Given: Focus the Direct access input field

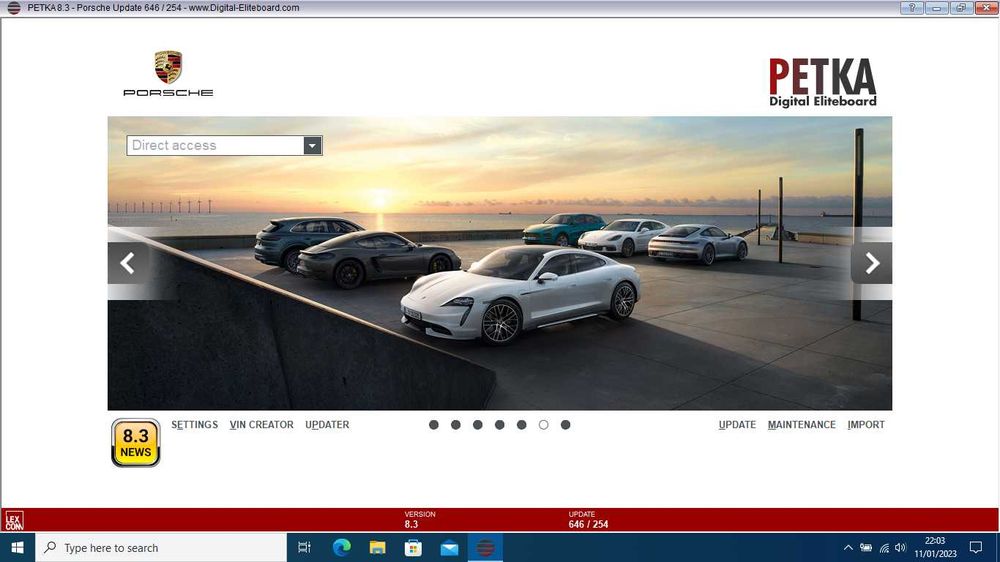Looking at the screenshot, I should pos(216,145).
